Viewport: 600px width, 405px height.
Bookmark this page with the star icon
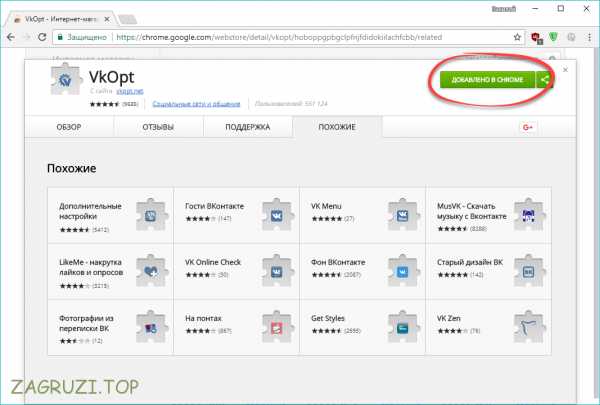517,37
